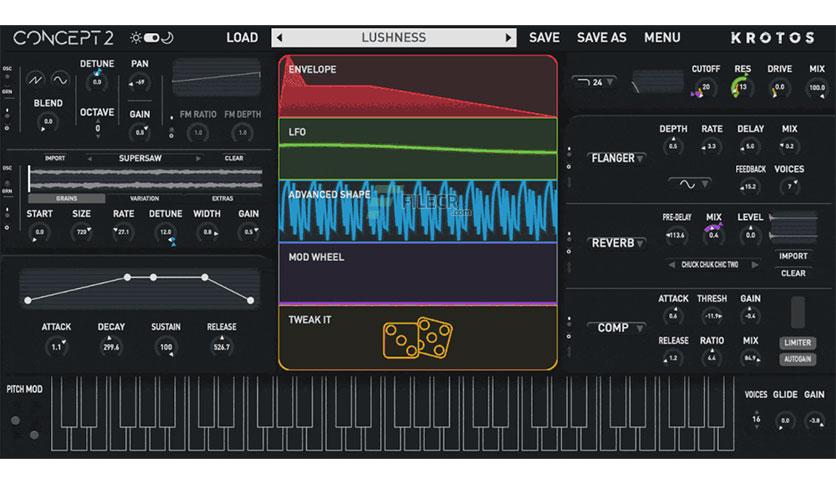Screen dimensions: 836x484
Task: Click the moon dark-theme icon
Action: [167, 38]
